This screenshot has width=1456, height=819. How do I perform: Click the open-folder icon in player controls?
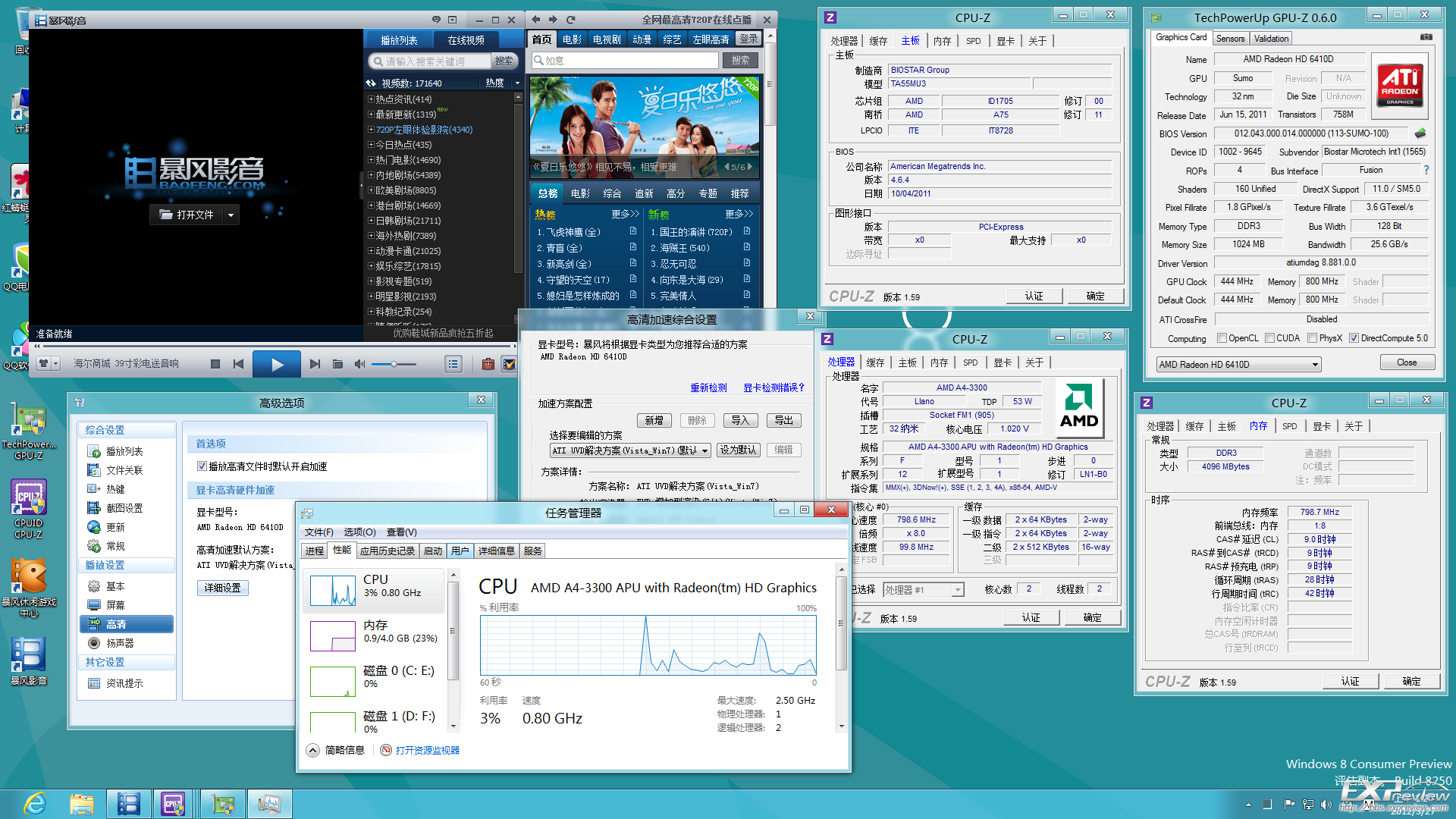(x=337, y=365)
